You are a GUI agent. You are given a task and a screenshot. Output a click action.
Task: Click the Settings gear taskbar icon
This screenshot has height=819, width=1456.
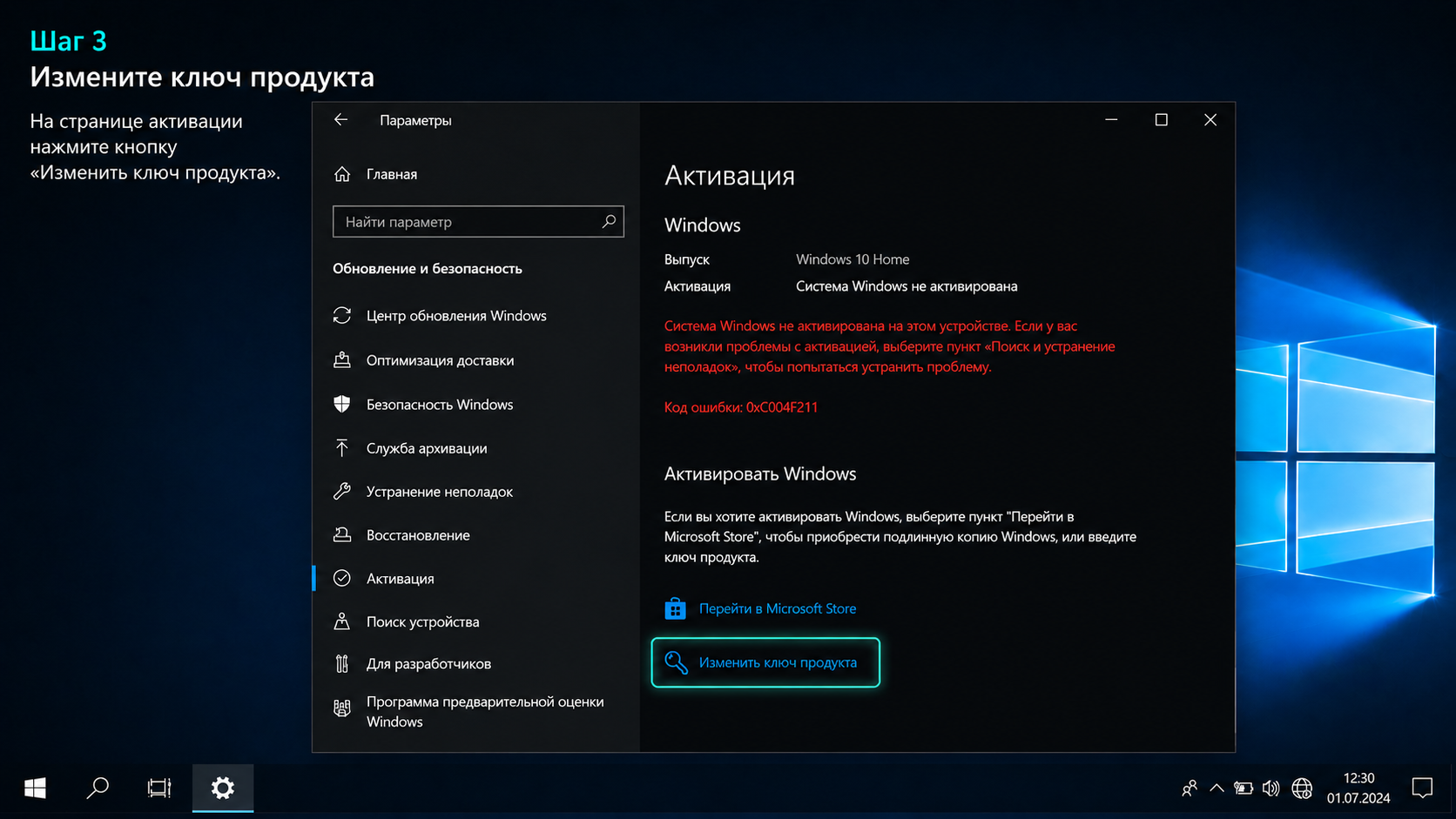coord(223,789)
